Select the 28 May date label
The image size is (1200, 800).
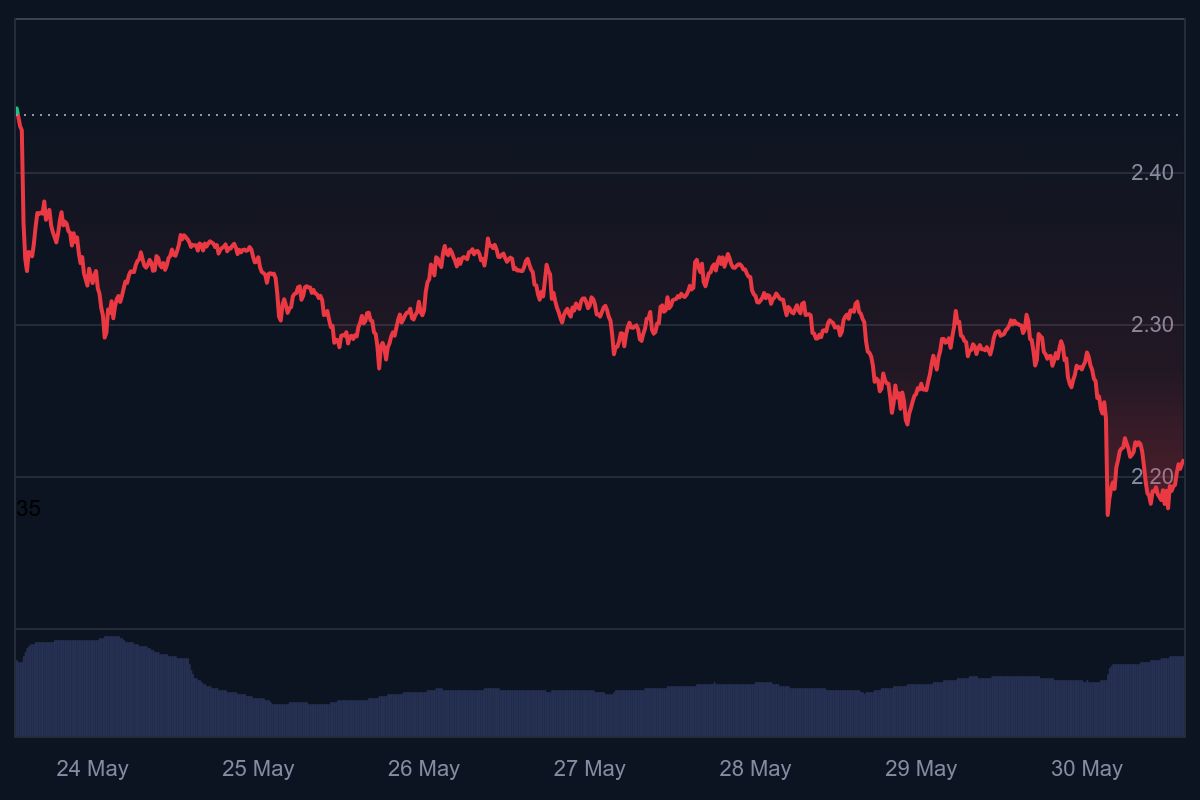[x=755, y=769]
